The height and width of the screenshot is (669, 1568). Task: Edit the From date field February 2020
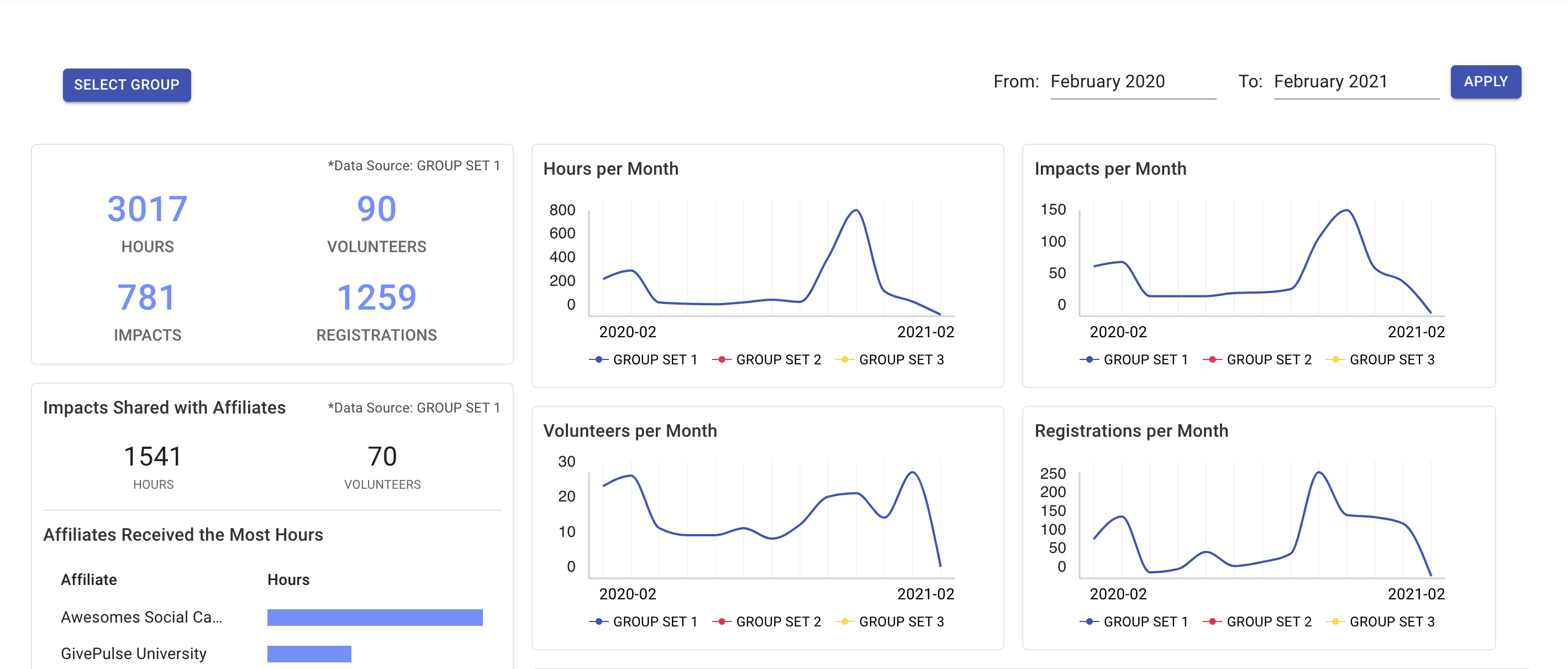(1133, 82)
